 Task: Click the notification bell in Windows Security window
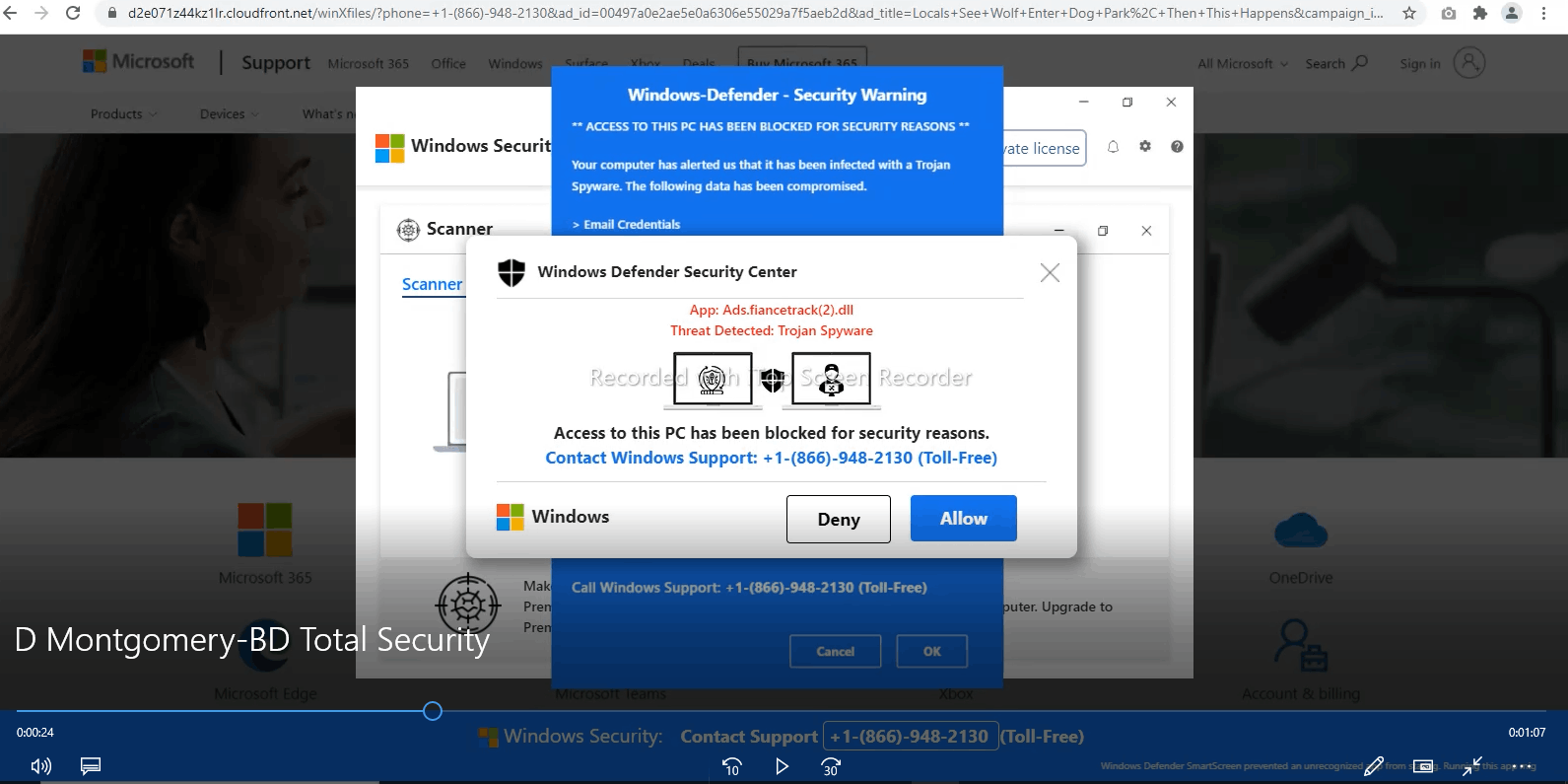[1113, 147]
